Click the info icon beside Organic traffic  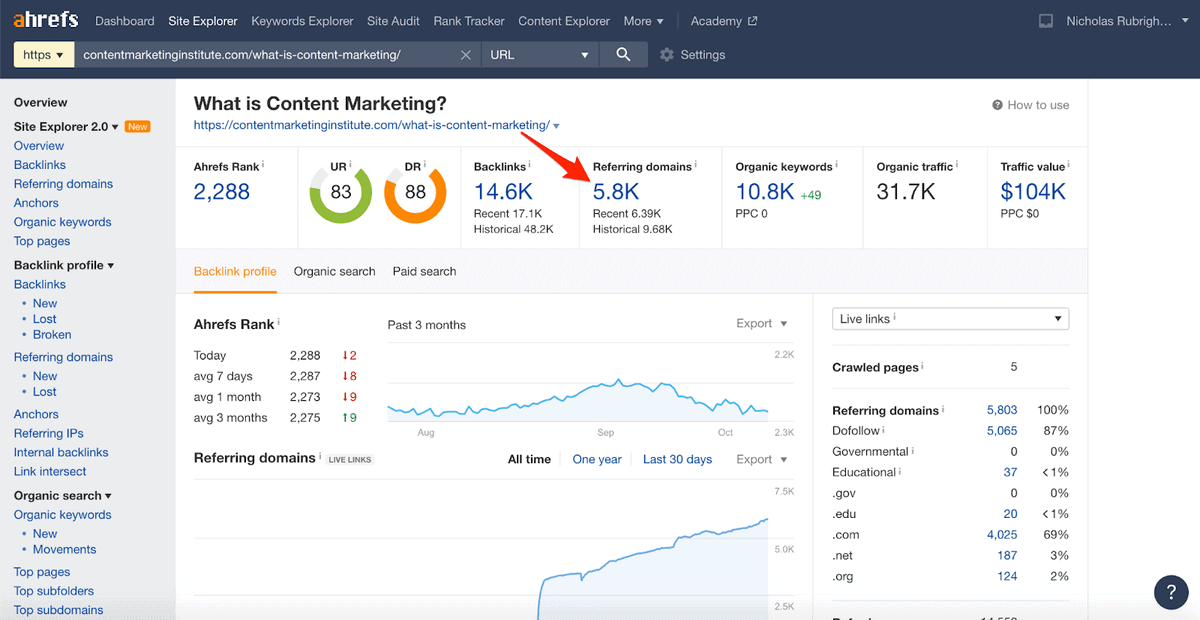click(x=958, y=165)
